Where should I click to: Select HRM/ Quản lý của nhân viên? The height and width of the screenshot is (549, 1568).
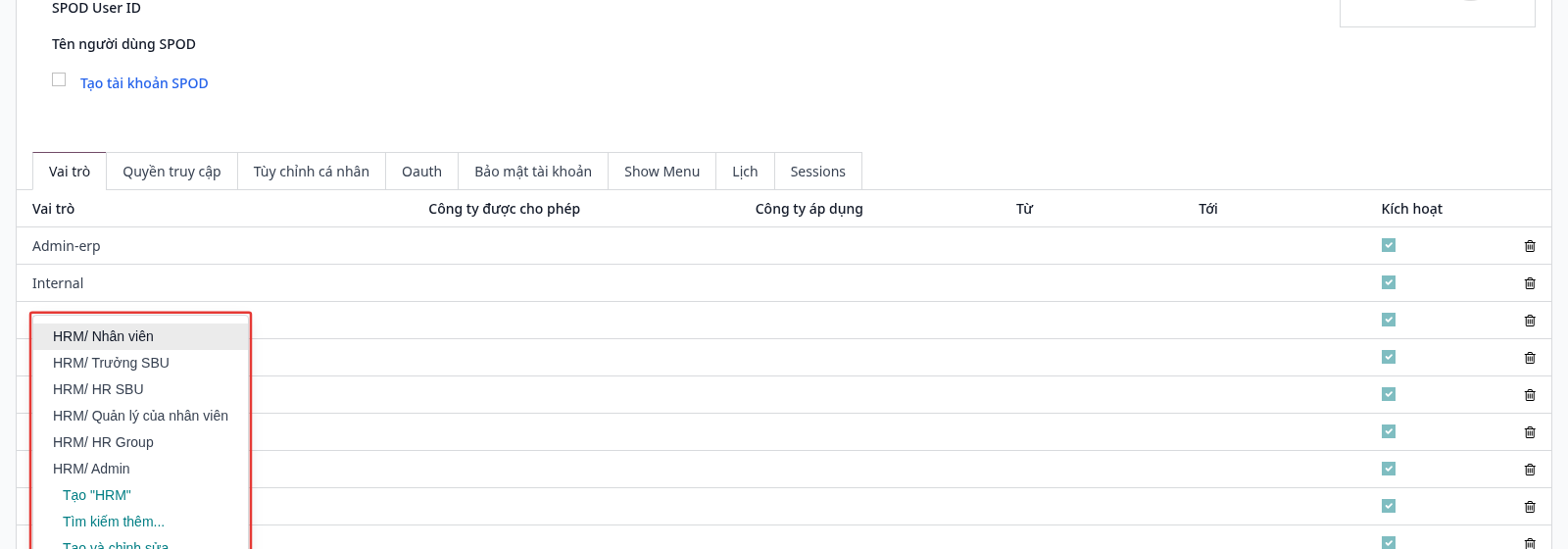pos(141,416)
